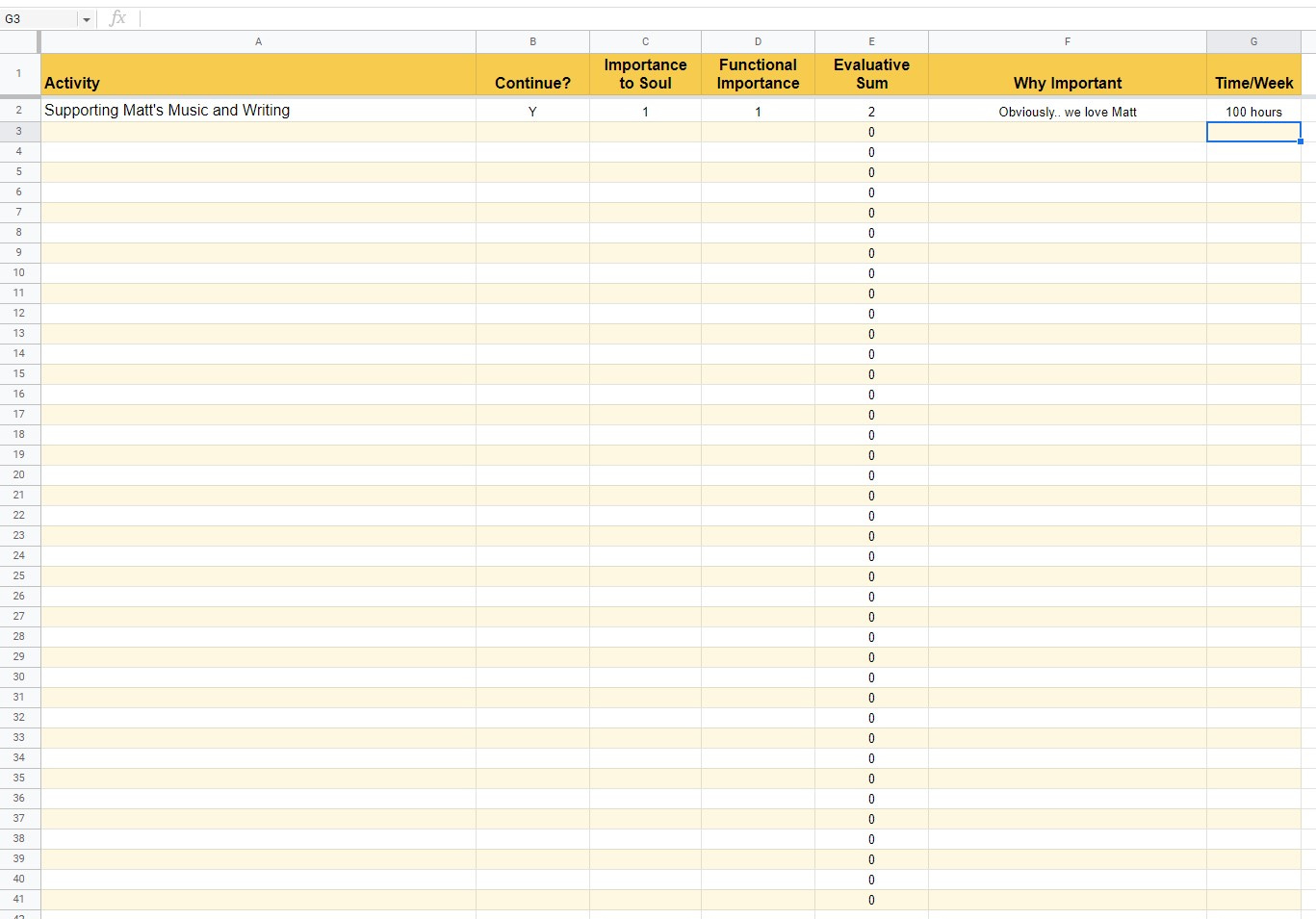Click the Evaluative Sum 0 in row 3
1316x919 pixels.
(x=871, y=132)
